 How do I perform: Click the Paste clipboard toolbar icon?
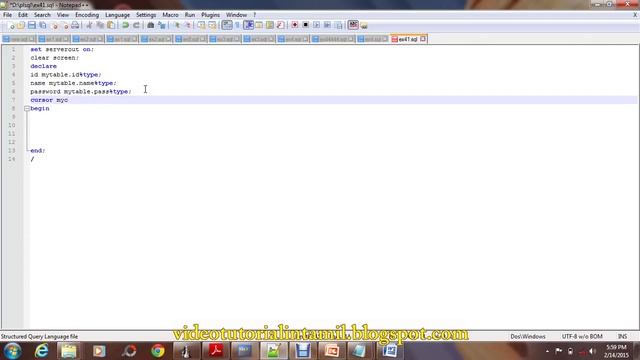(111, 25)
